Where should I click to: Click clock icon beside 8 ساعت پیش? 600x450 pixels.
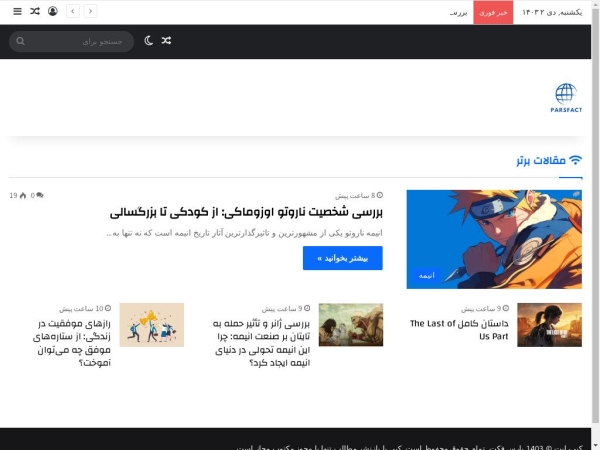pyautogui.click(x=380, y=195)
